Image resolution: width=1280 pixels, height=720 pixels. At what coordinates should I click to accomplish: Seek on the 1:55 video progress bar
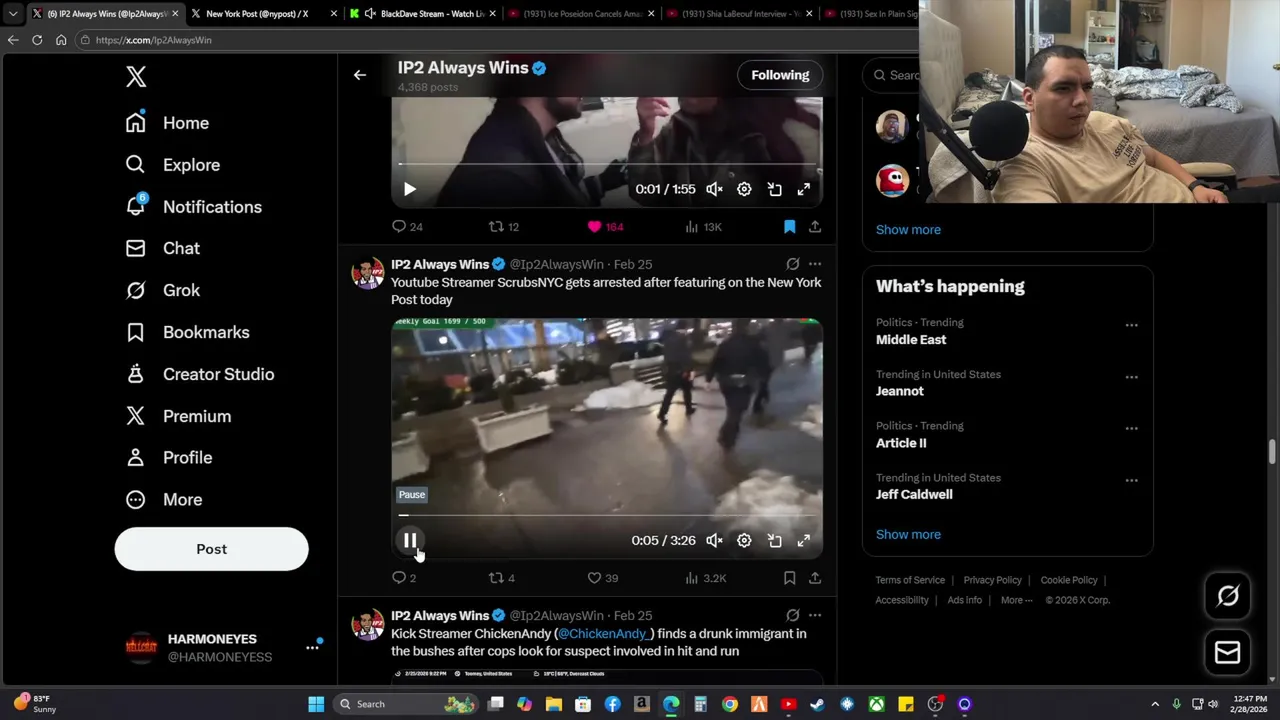tap(607, 164)
